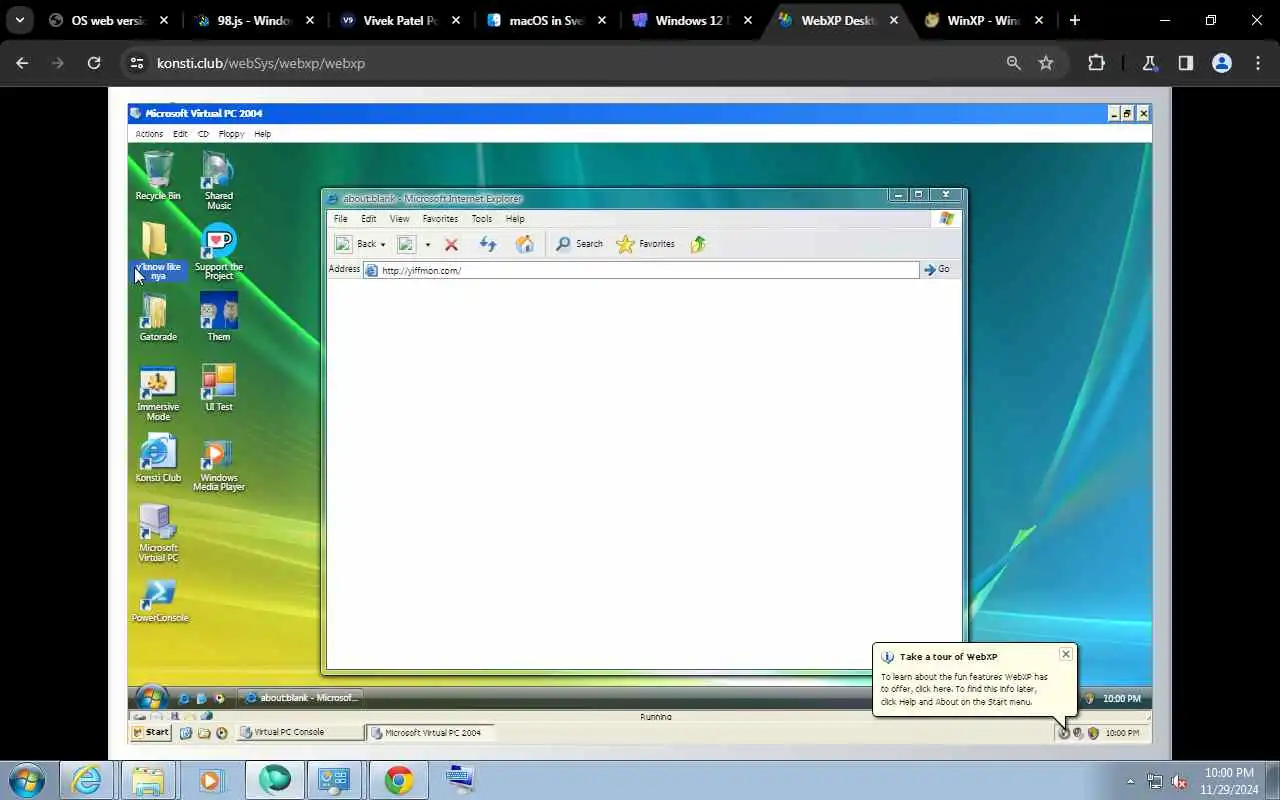This screenshot has height=800, width=1280.
Task: Open the Konsti Club shortcut
Action: pyautogui.click(x=158, y=459)
